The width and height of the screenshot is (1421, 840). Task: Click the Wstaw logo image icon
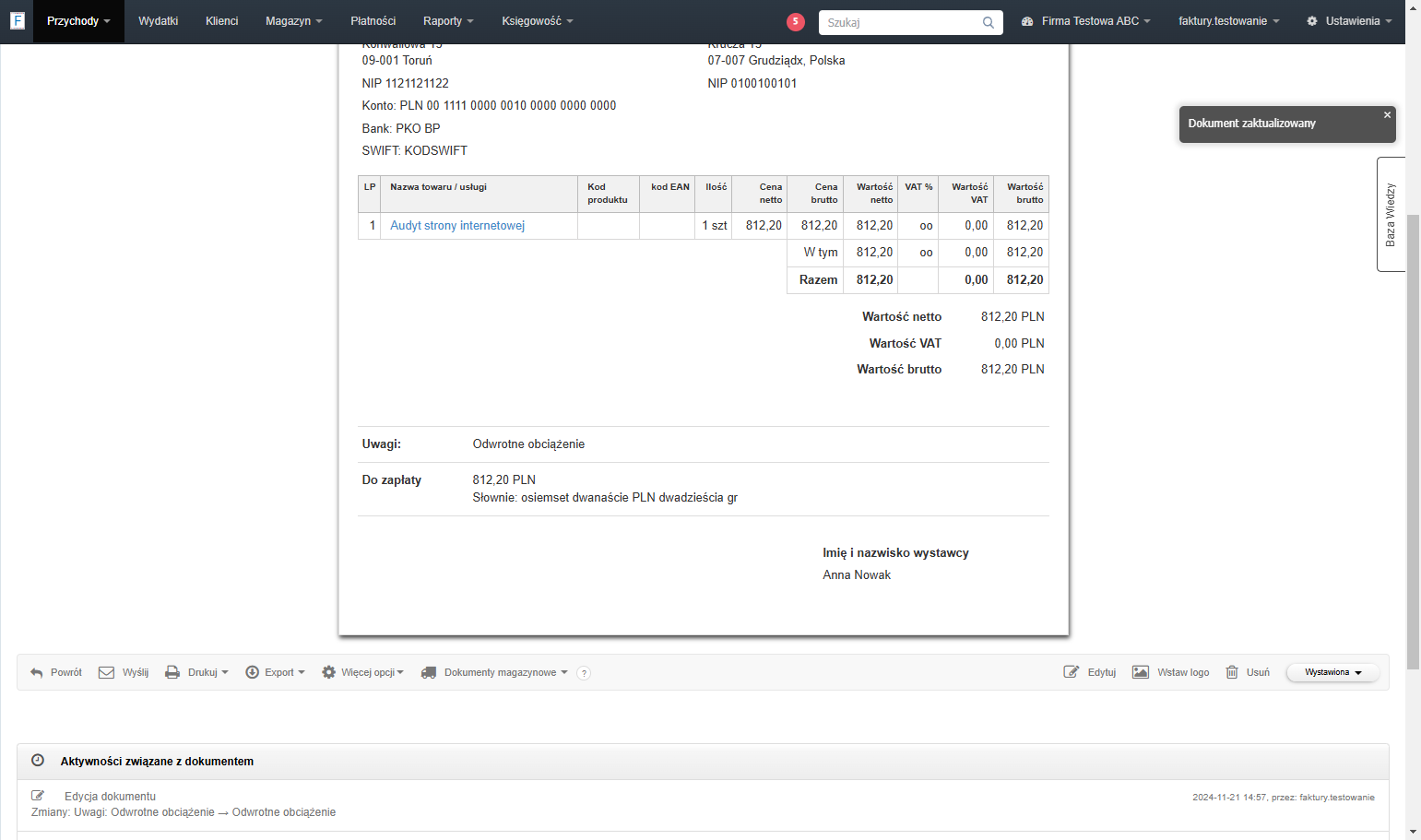coord(1141,672)
